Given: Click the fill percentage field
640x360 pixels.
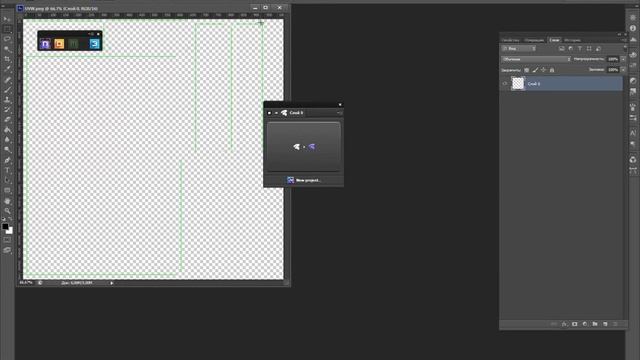Looking at the screenshot, I should coord(613,70).
